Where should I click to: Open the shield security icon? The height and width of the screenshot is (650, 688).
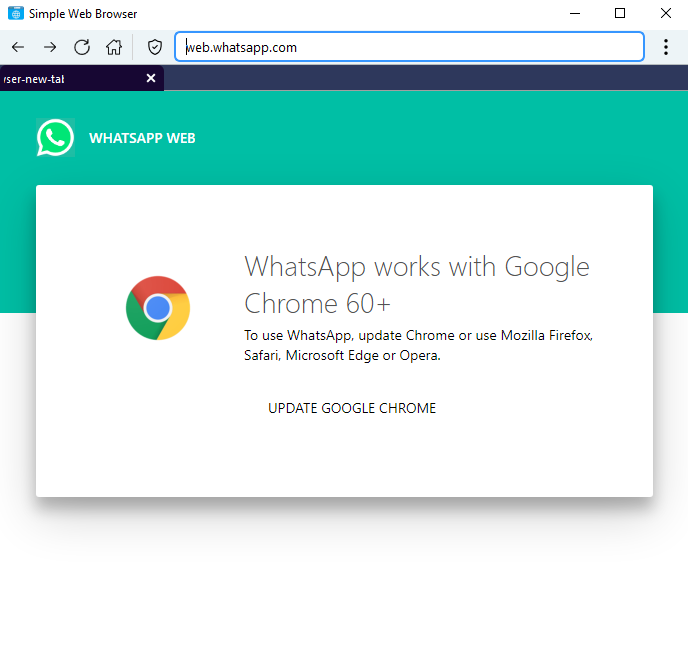pos(154,47)
